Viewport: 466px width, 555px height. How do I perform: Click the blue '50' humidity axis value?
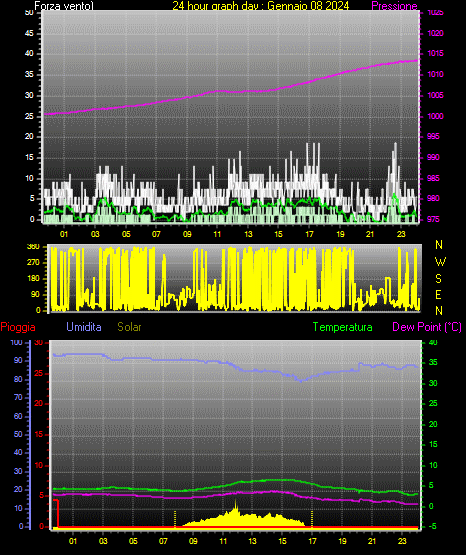point(18,434)
